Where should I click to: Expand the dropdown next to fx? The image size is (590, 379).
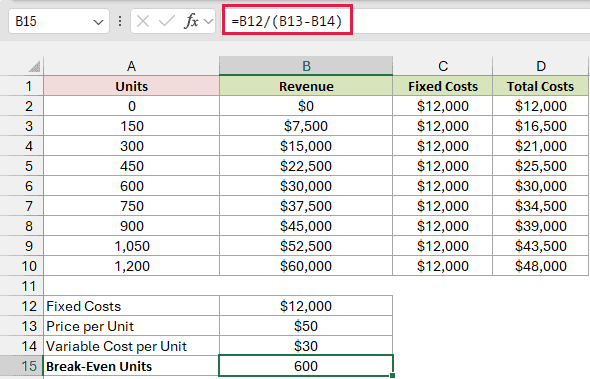click(208, 21)
